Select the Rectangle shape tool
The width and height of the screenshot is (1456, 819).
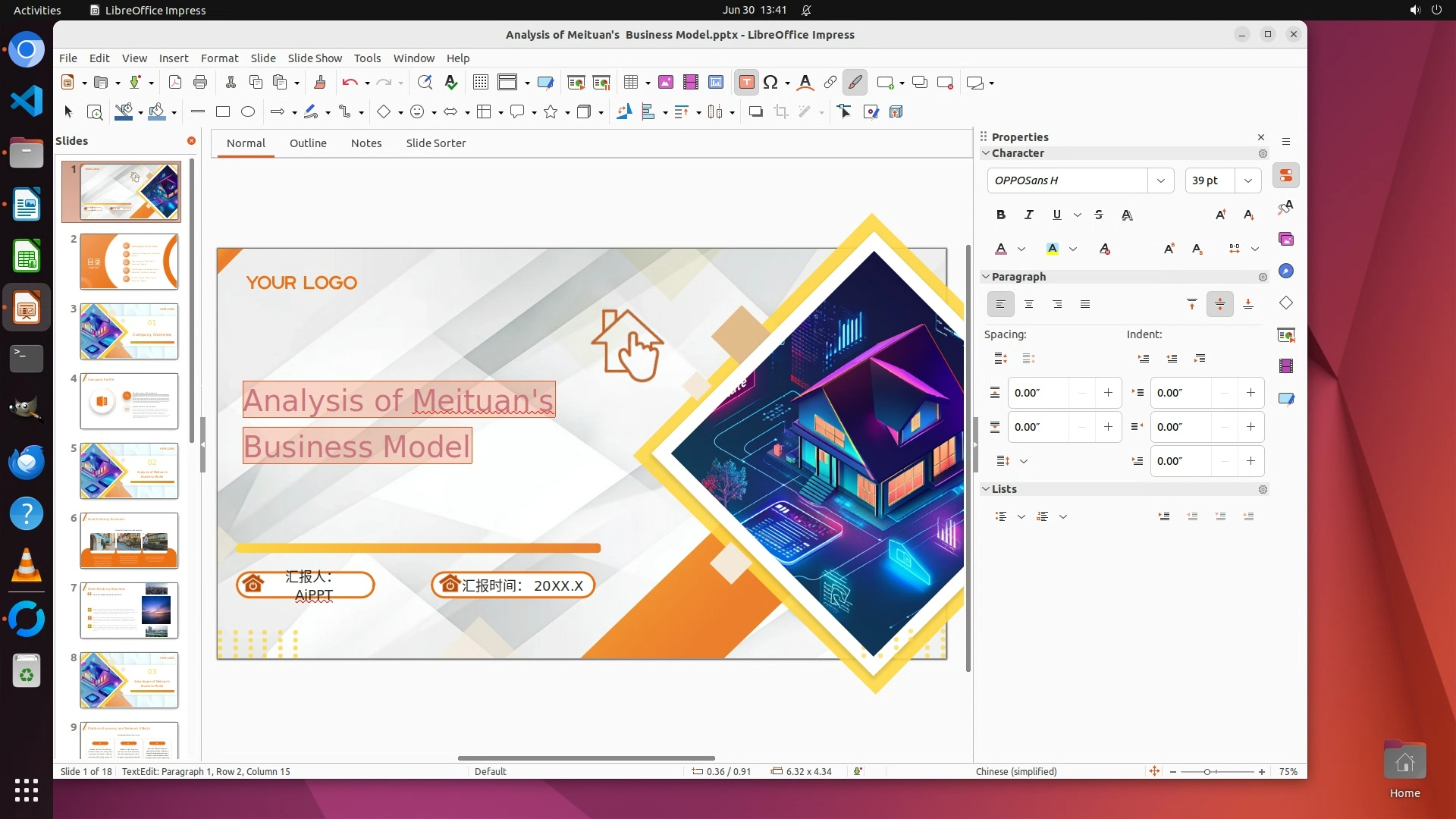pos(223,112)
